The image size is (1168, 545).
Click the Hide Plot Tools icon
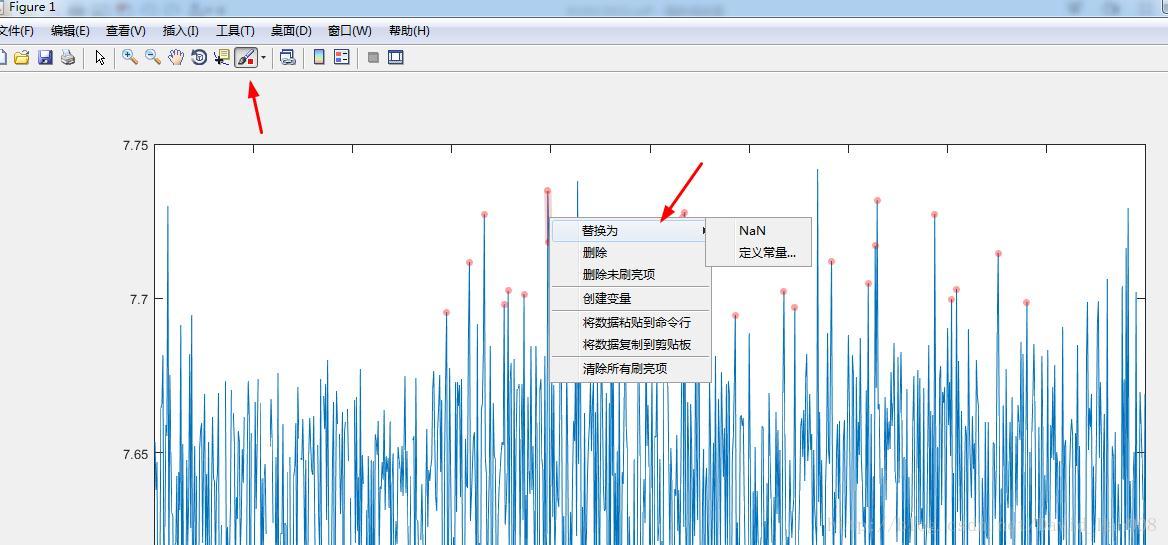tap(374, 57)
